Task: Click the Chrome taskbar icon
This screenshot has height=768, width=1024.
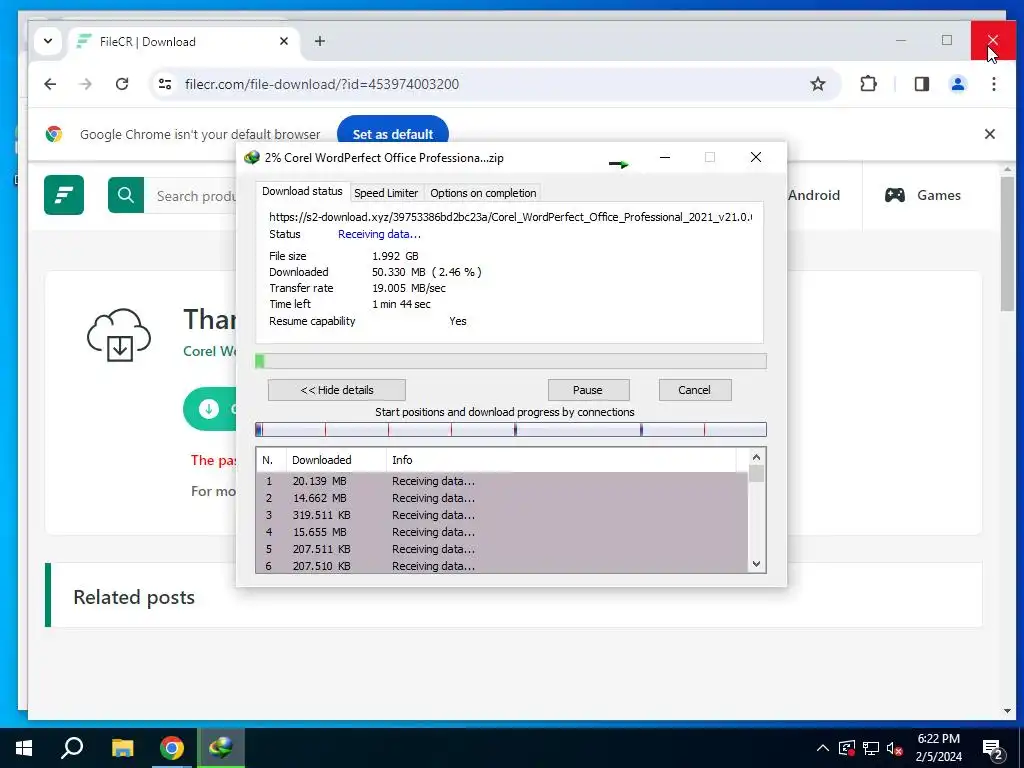Action: point(172,748)
